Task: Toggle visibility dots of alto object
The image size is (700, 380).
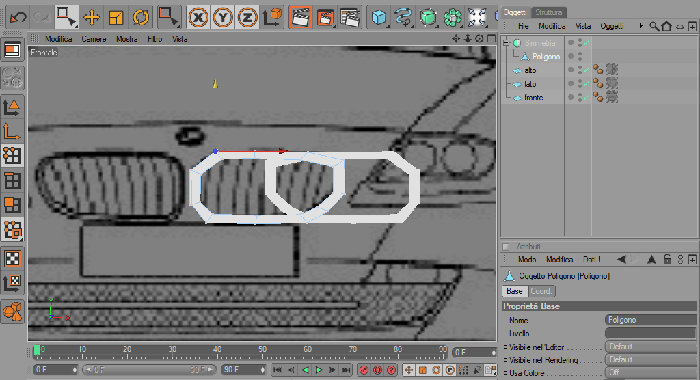Action: (580, 70)
